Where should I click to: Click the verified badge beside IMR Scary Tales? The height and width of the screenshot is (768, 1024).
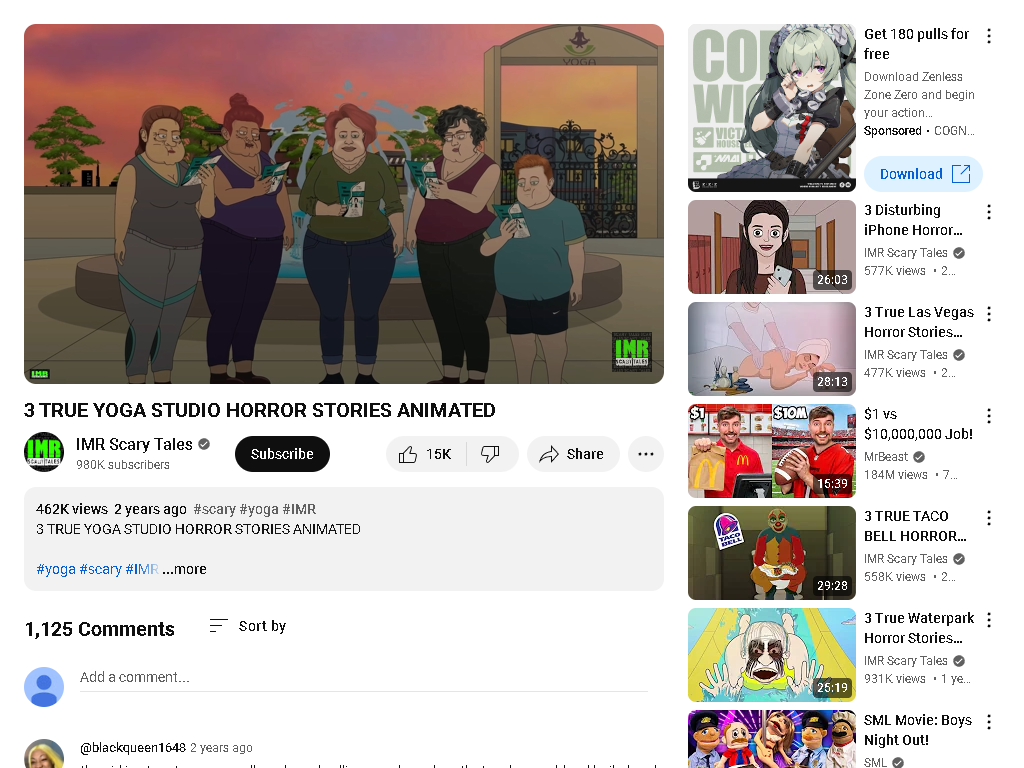204,444
